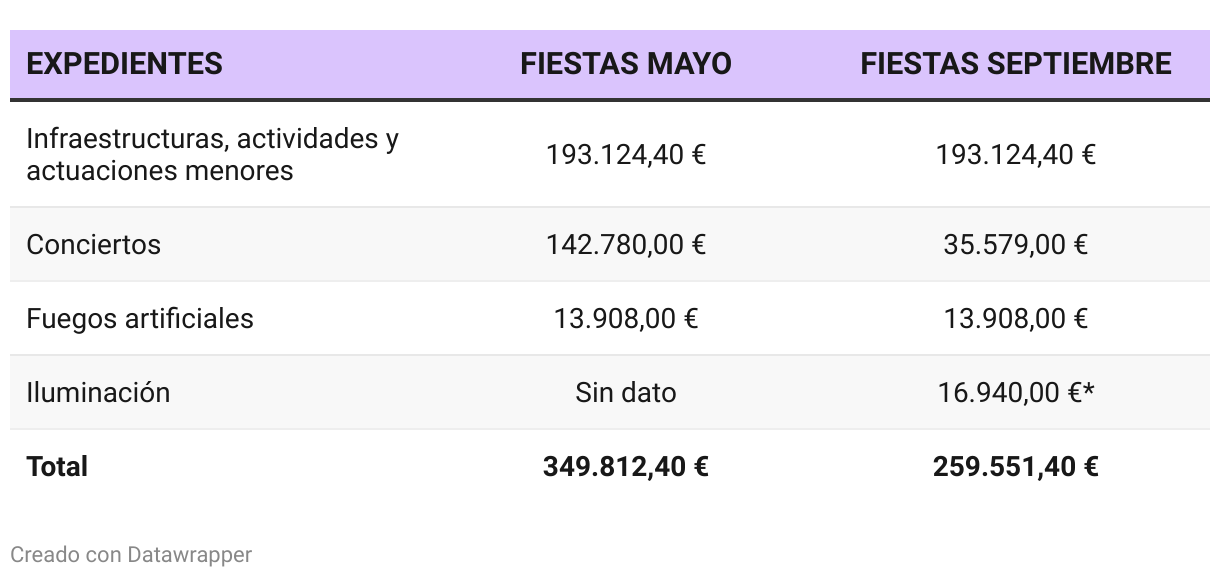Click the 259.551,40 € total for Septiembre
Viewport: 1220px width, 578px height.
[x=1015, y=467]
